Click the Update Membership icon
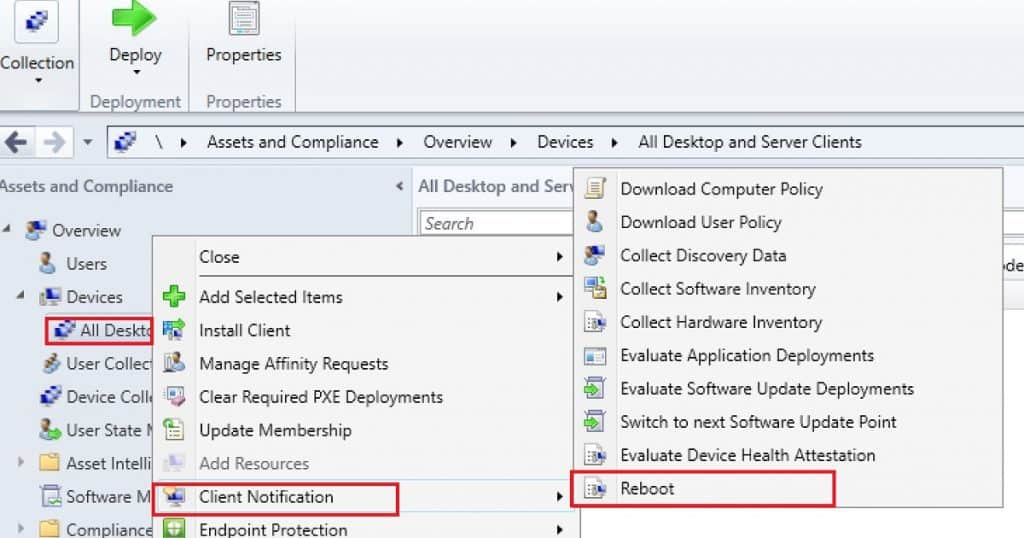The height and width of the screenshot is (538, 1024). click(x=175, y=430)
